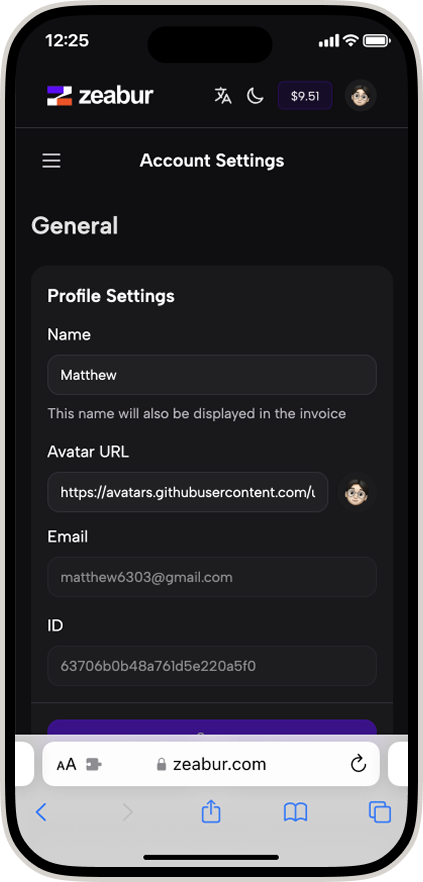The height and width of the screenshot is (882, 423).
Task: Open the user avatar menu in the header
Action: click(x=361, y=96)
